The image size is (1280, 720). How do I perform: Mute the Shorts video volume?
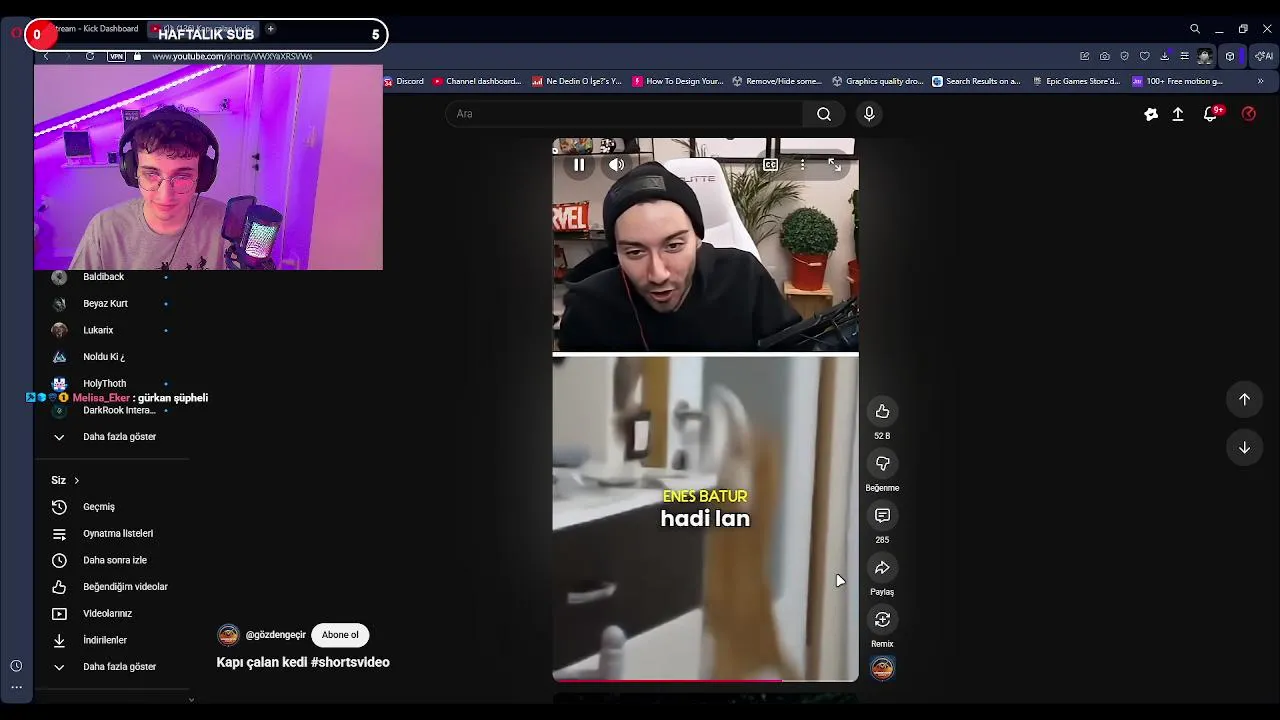(x=616, y=165)
